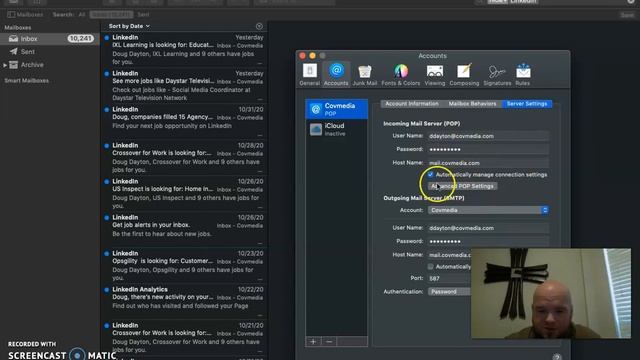Toggle Automatically manage connection settings for incoming
The image size is (640, 360).
[x=430, y=174]
